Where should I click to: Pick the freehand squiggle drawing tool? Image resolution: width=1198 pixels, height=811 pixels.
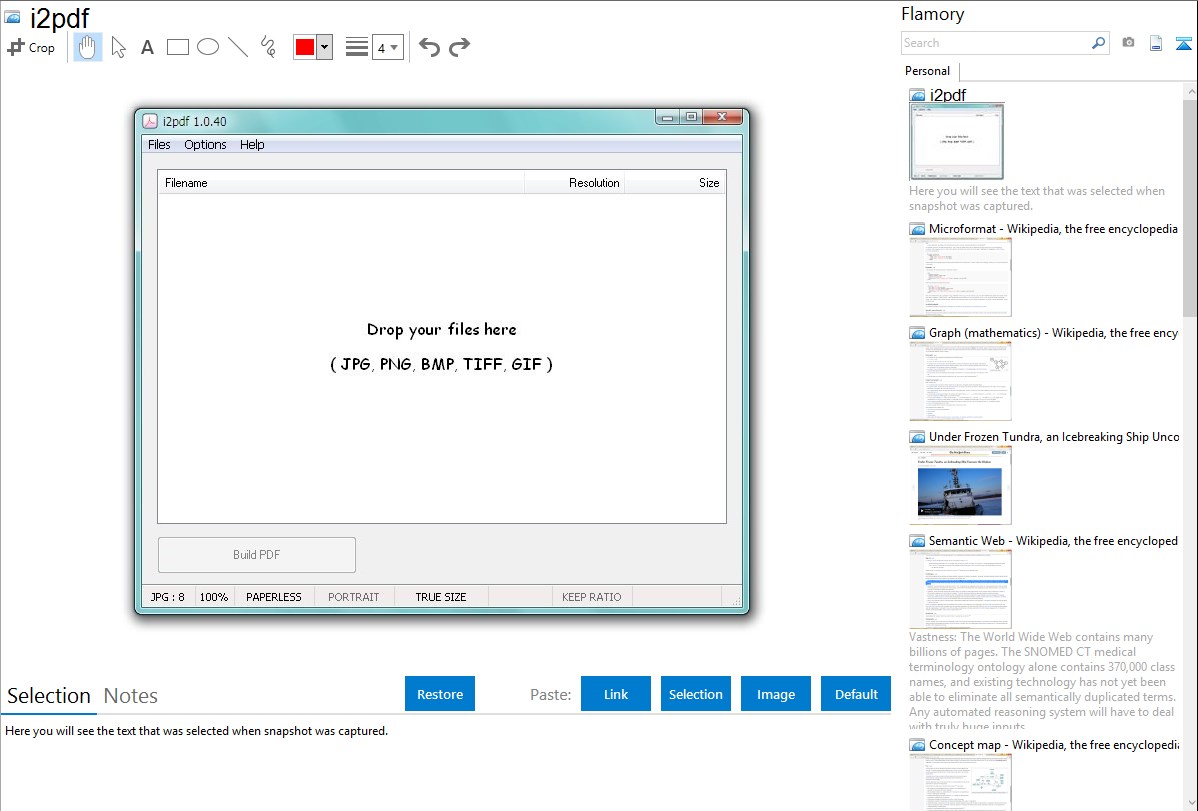pyautogui.click(x=268, y=47)
